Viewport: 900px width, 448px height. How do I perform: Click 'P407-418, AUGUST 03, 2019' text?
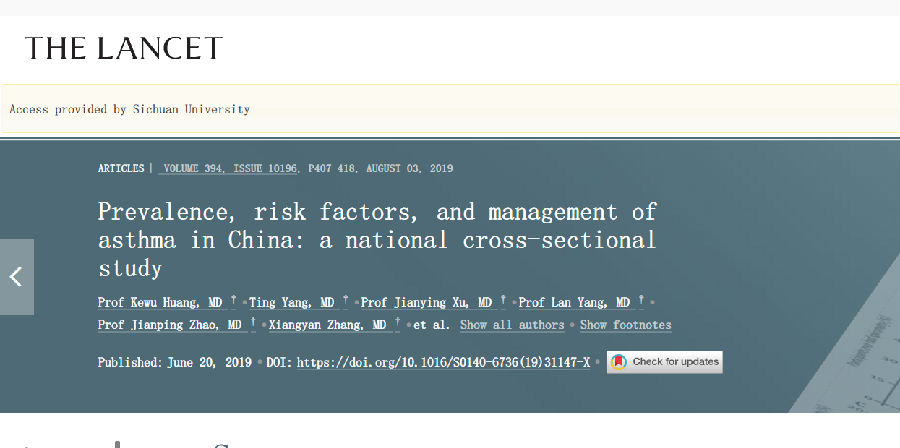(x=381, y=169)
